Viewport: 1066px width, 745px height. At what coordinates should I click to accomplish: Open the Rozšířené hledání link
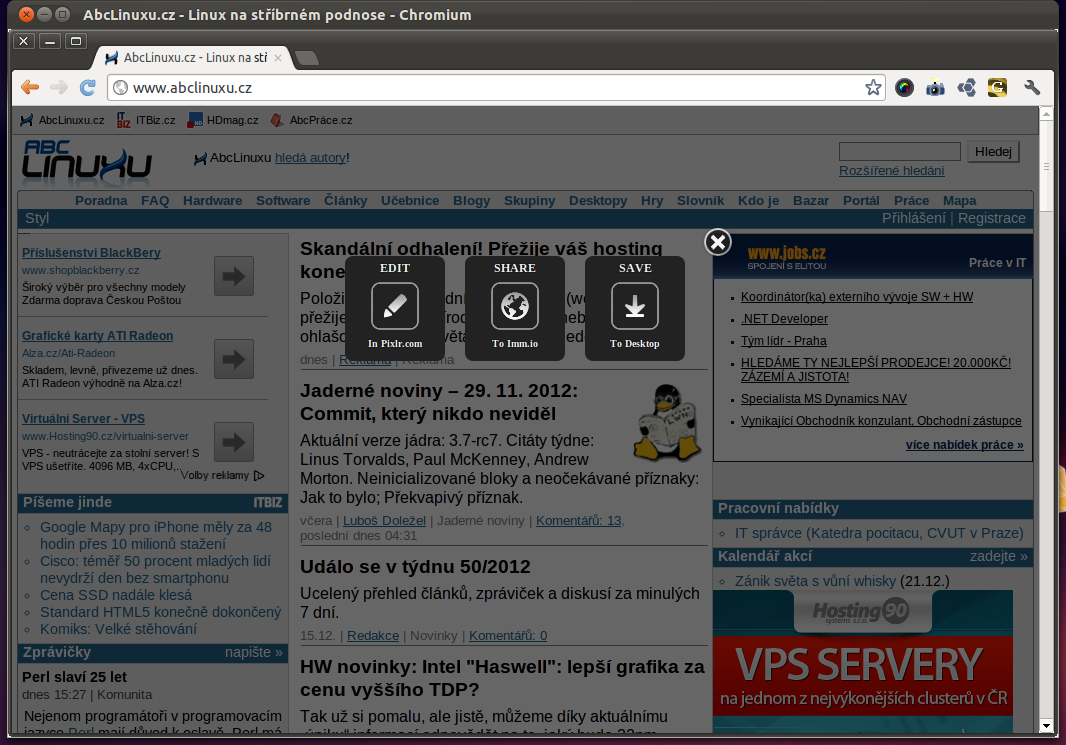click(x=891, y=171)
